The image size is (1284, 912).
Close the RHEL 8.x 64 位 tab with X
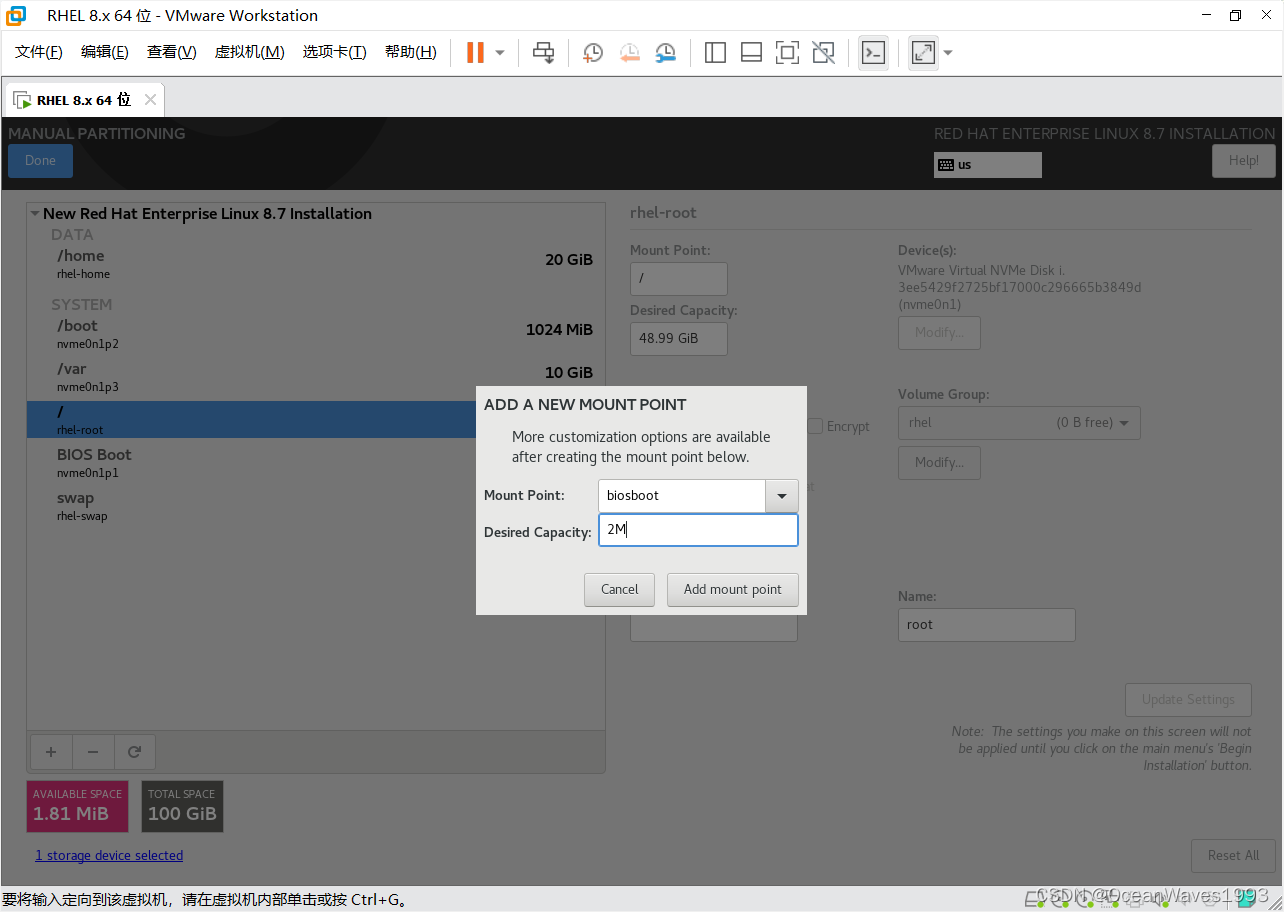[150, 100]
